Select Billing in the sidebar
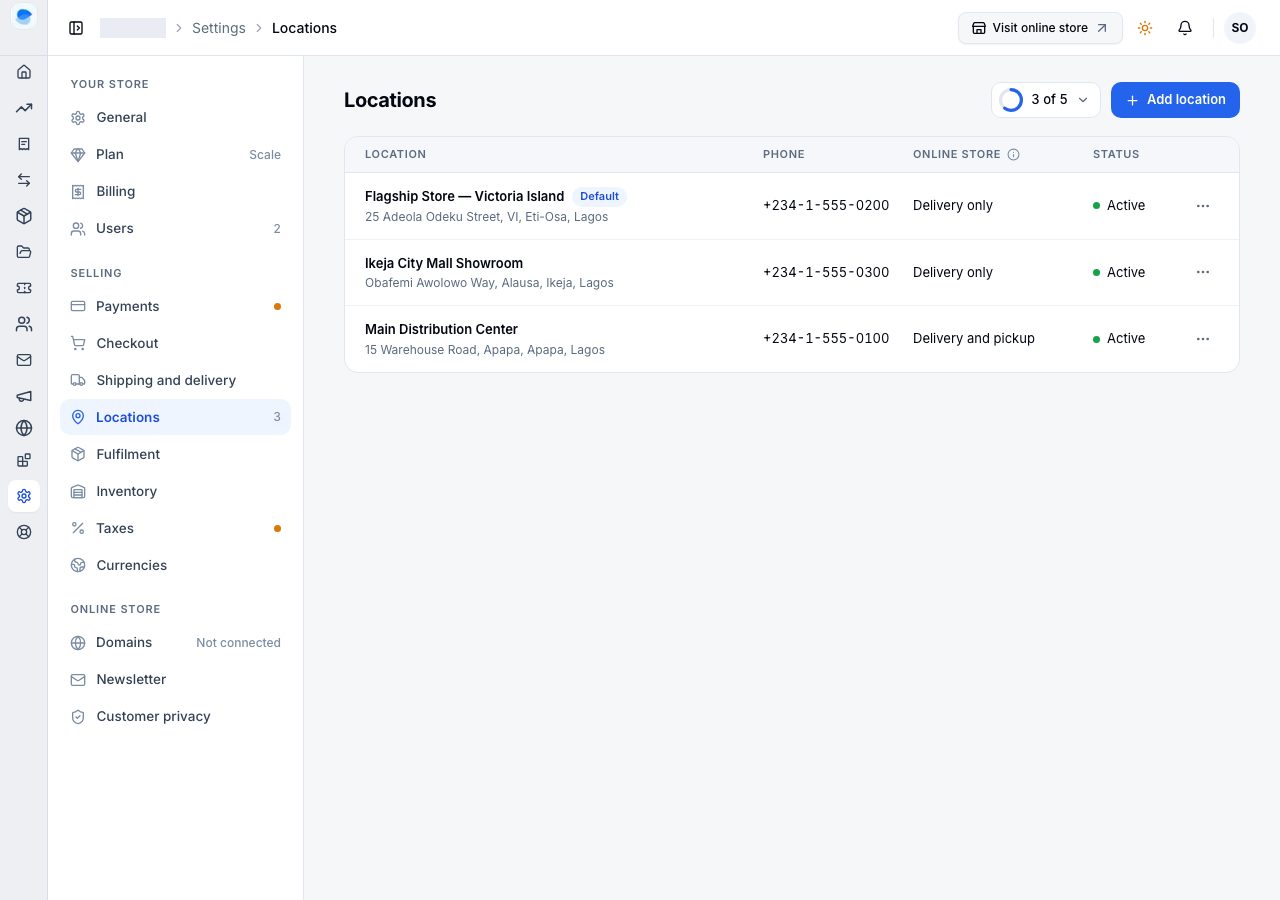The width and height of the screenshot is (1280, 900). [175, 192]
